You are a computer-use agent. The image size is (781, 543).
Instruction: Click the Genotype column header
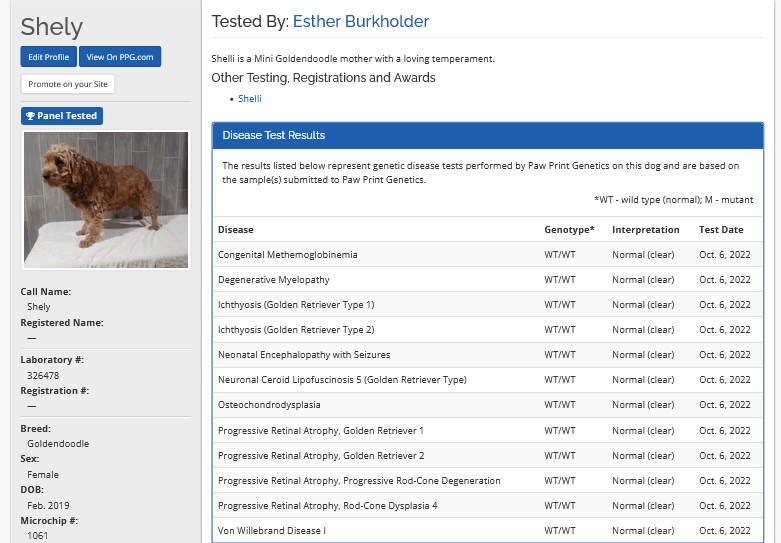click(568, 230)
